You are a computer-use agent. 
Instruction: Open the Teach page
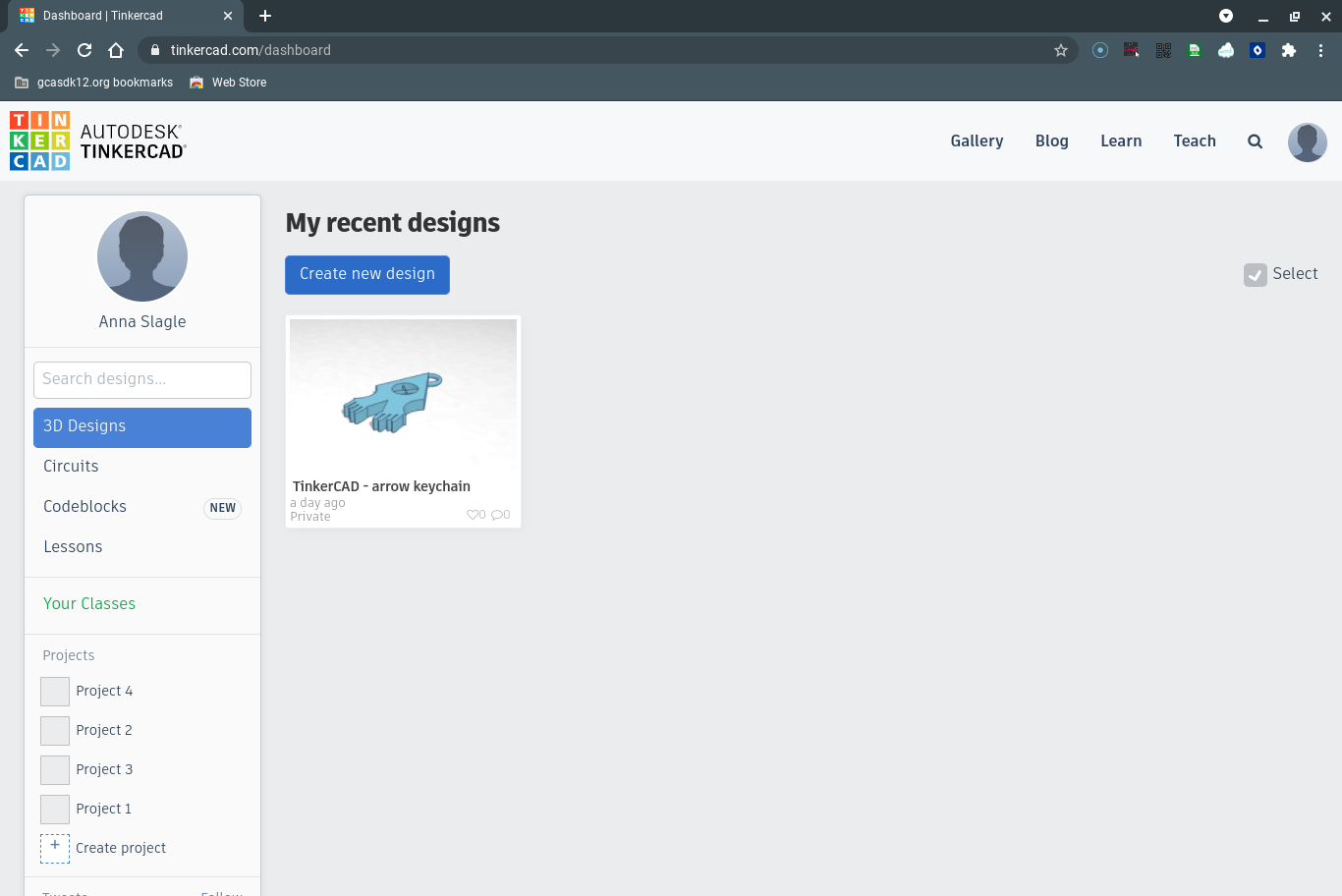coord(1195,141)
